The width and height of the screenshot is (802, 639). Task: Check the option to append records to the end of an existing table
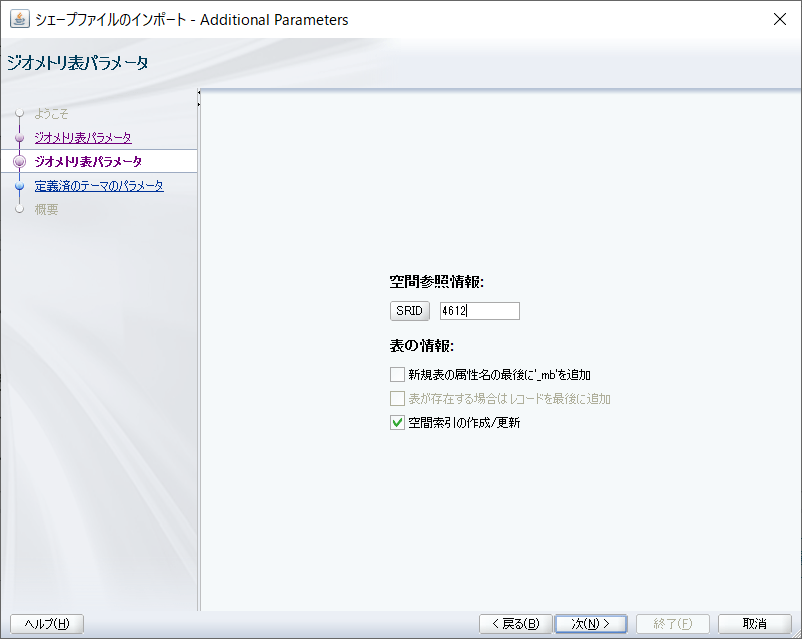click(x=397, y=399)
